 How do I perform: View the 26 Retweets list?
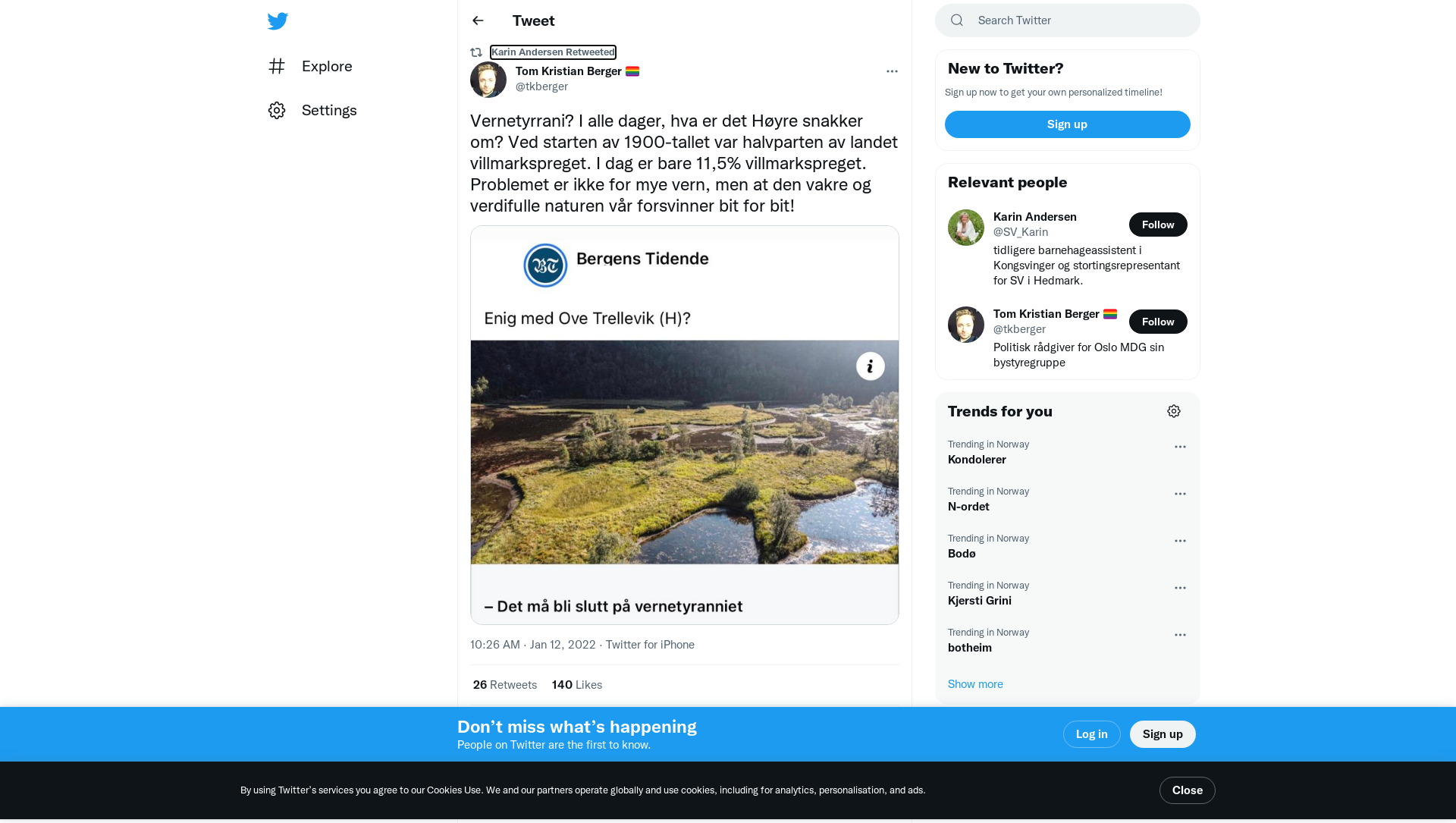pos(505,685)
